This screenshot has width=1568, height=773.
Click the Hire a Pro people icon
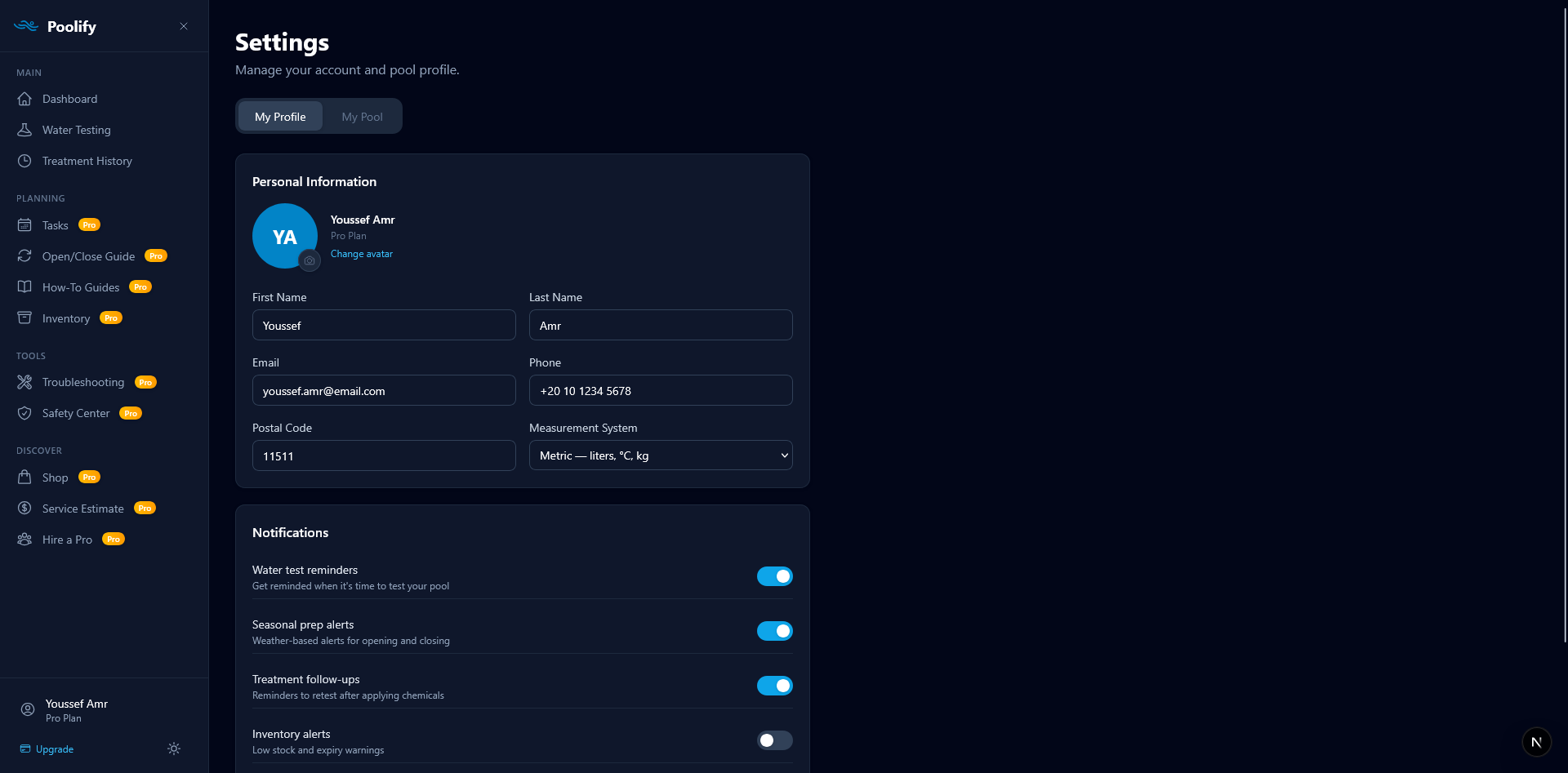25,540
